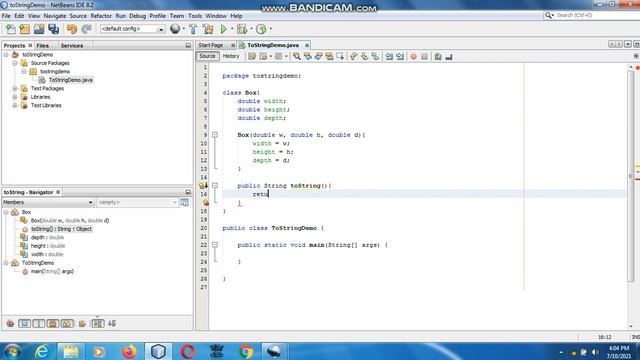Collapse the Source Packages node
640x360 pixels.
15,63
